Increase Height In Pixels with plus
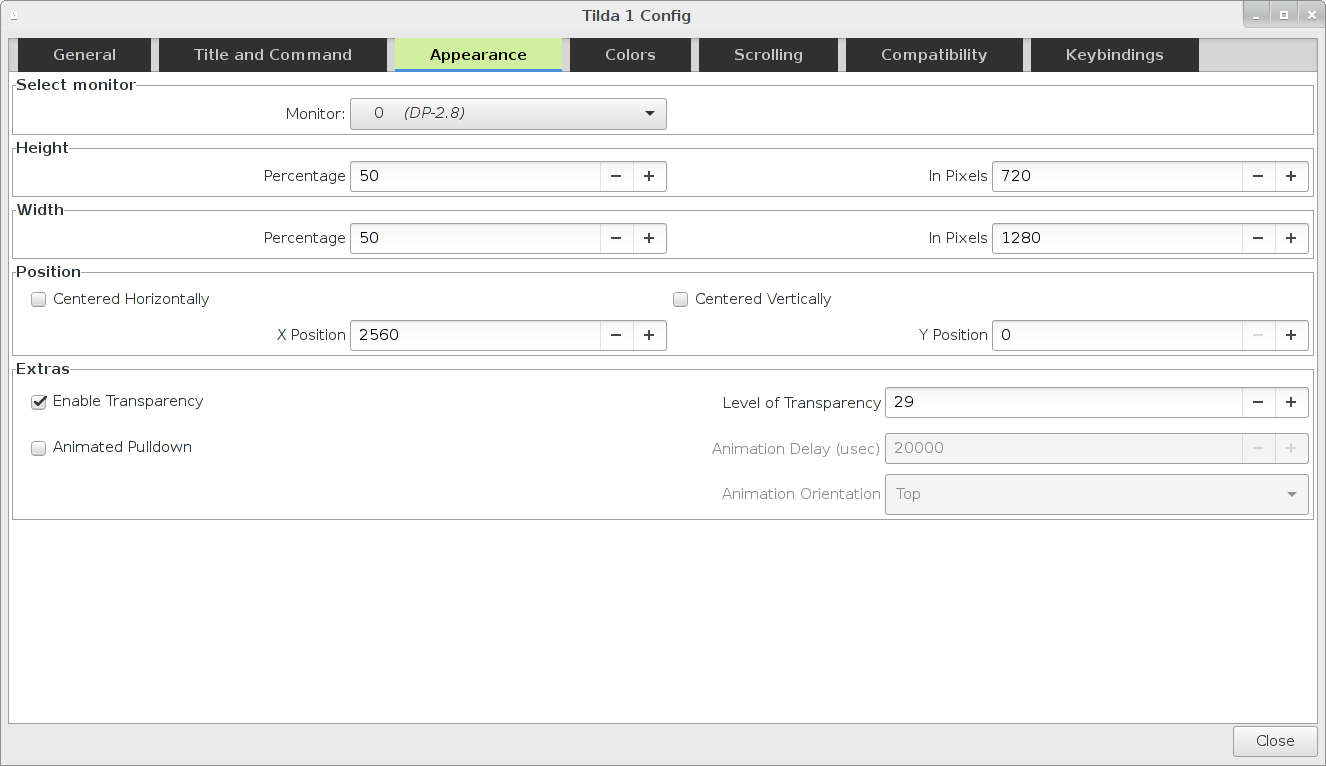This screenshot has height=766, width=1326. coord(1291,176)
